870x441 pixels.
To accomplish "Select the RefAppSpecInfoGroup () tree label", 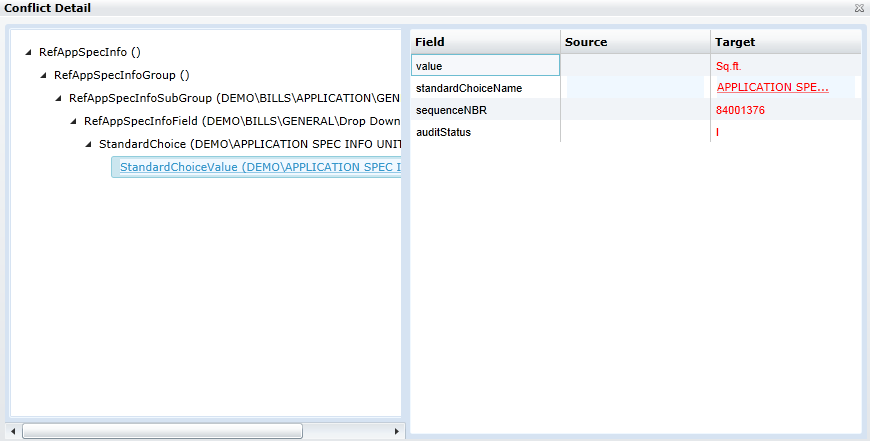I will coord(121,75).
